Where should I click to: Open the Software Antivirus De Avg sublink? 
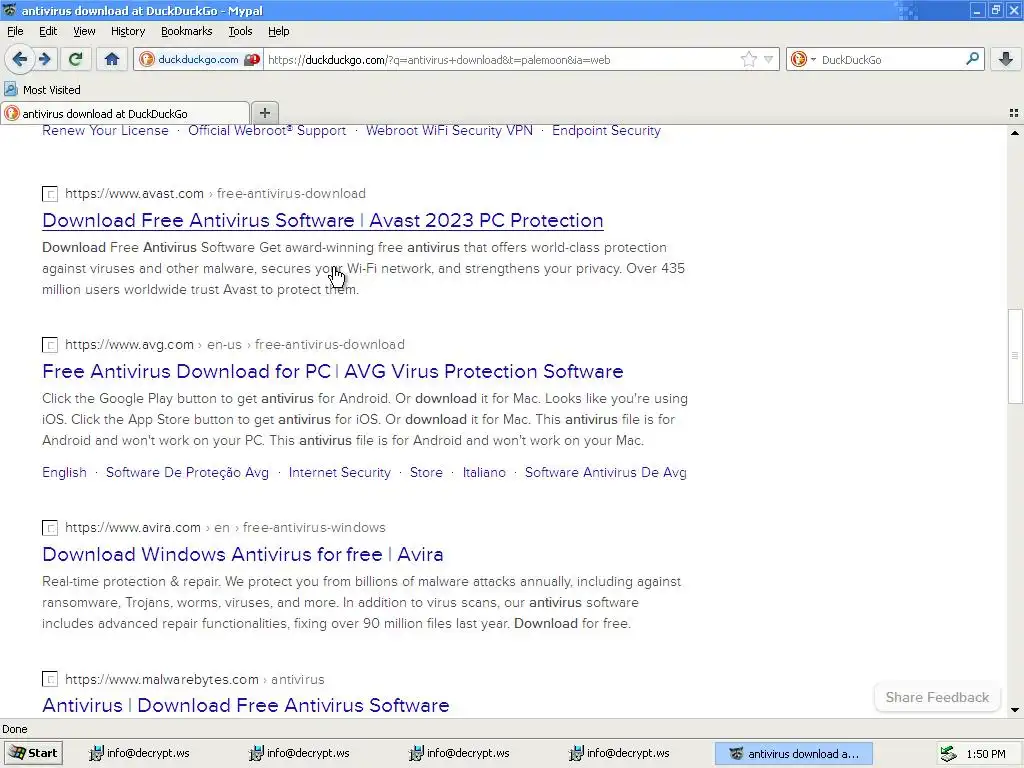[x=605, y=472]
